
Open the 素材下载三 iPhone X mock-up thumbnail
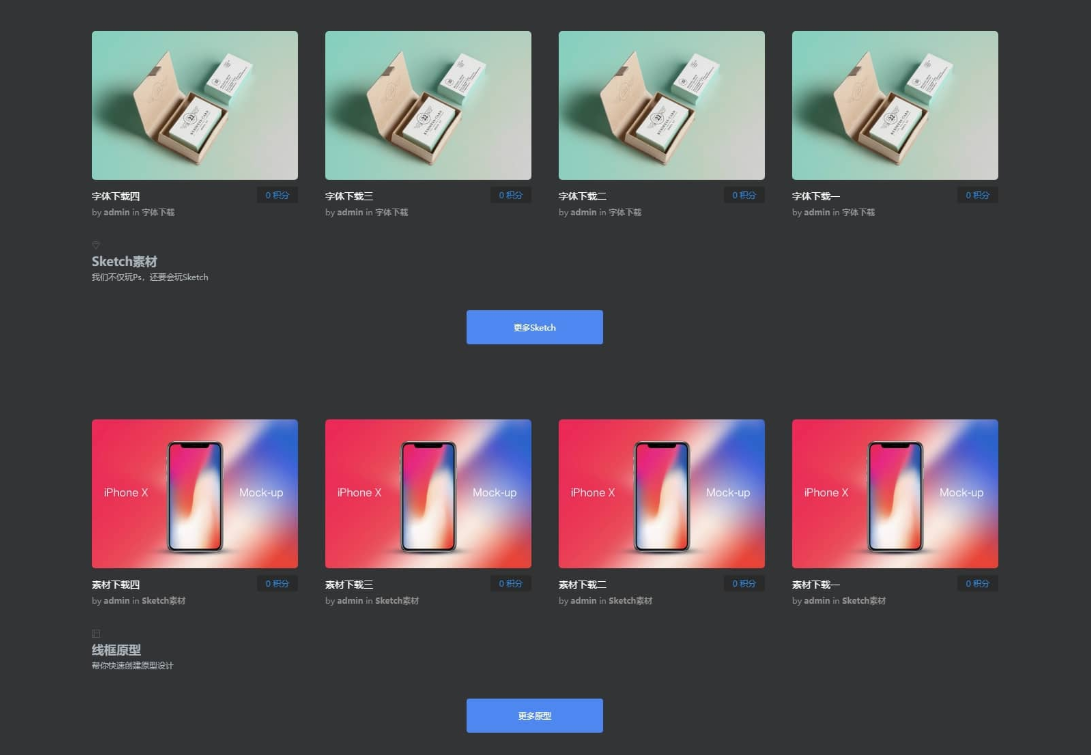coord(428,493)
